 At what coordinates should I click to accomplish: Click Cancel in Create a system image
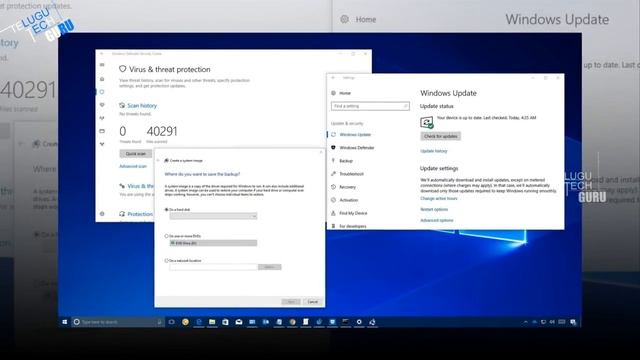(x=313, y=302)
